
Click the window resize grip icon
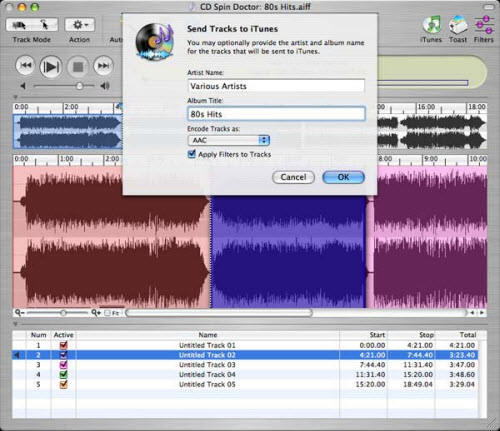(x=492, y=424)
